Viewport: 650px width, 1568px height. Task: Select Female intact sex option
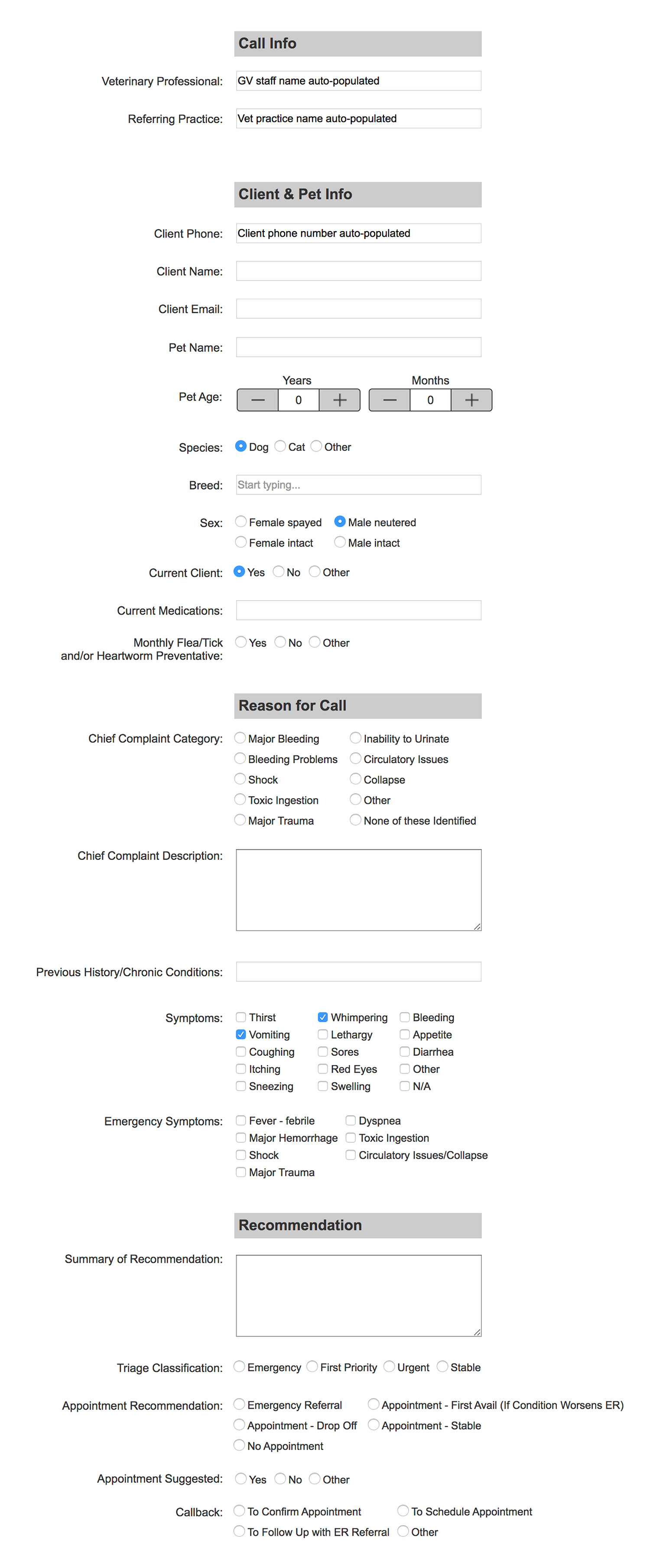241,542
